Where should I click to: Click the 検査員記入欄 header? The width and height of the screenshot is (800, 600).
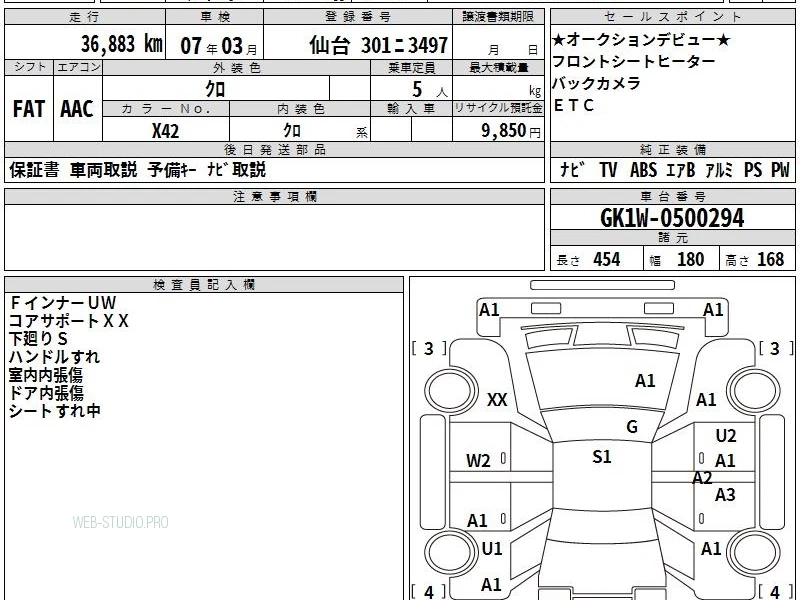pos(203,285)
